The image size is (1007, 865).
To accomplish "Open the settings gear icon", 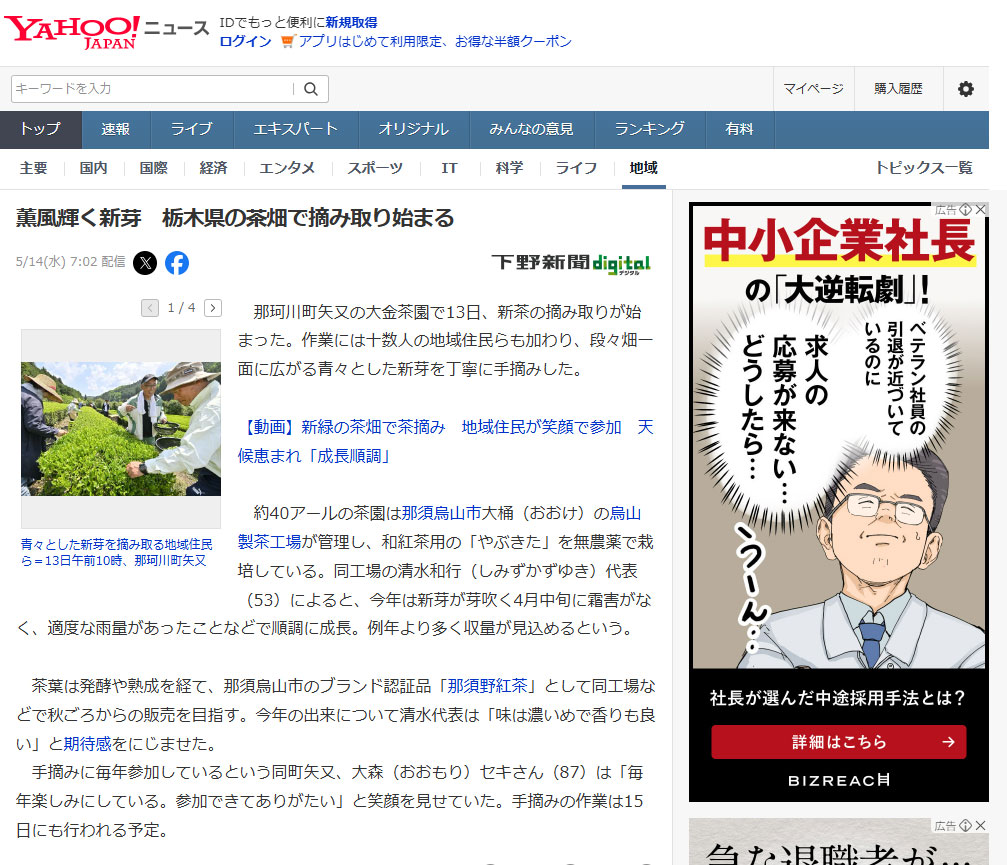I will click(x=965, y=89).
